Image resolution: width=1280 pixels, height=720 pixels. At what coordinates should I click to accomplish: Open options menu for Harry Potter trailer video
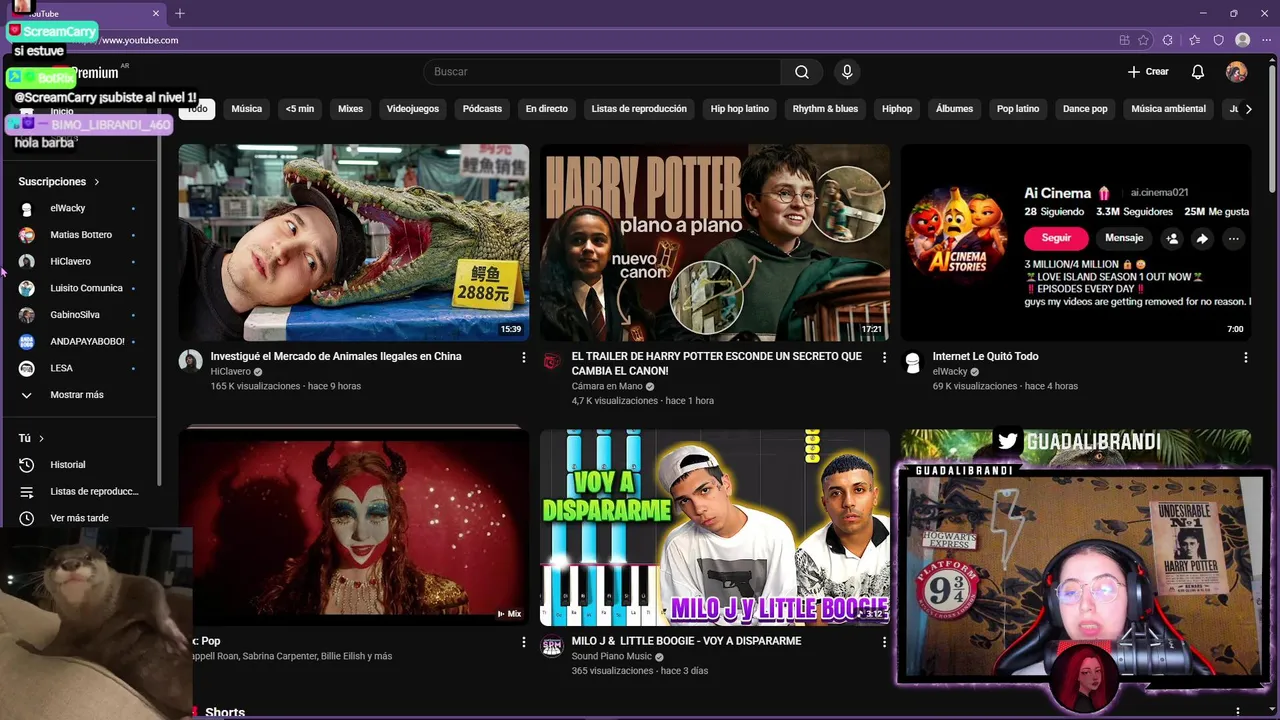pyautogui.click(x=884, y=357)
